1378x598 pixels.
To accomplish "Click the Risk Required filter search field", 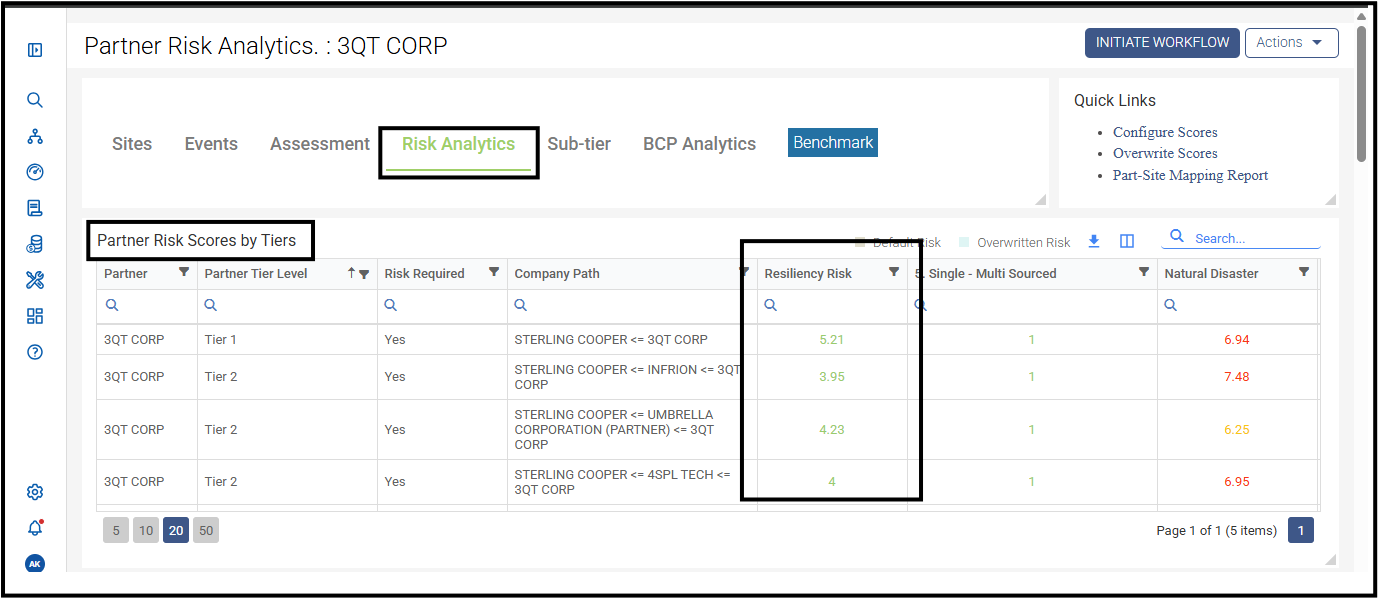I will click(442, 306).
